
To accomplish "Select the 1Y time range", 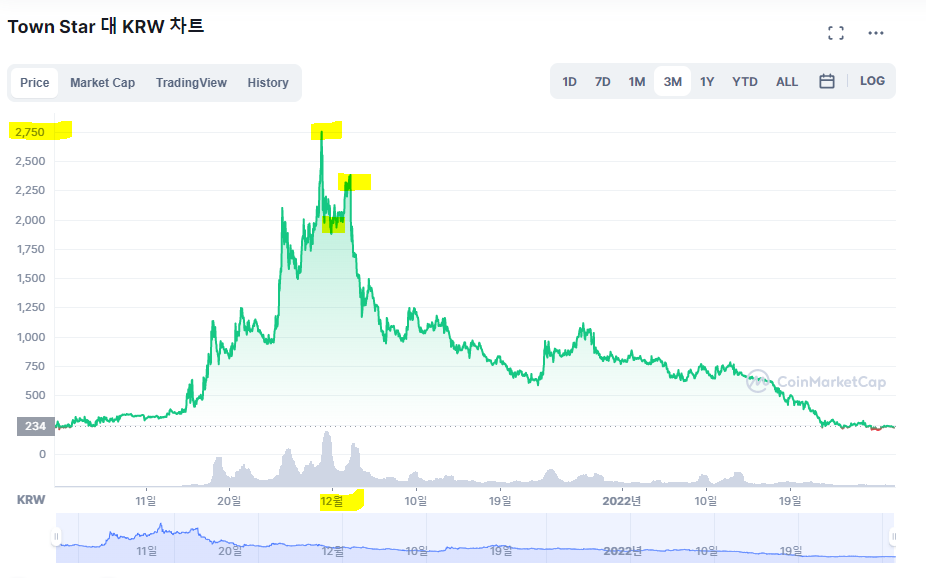I will pos(707,81).
